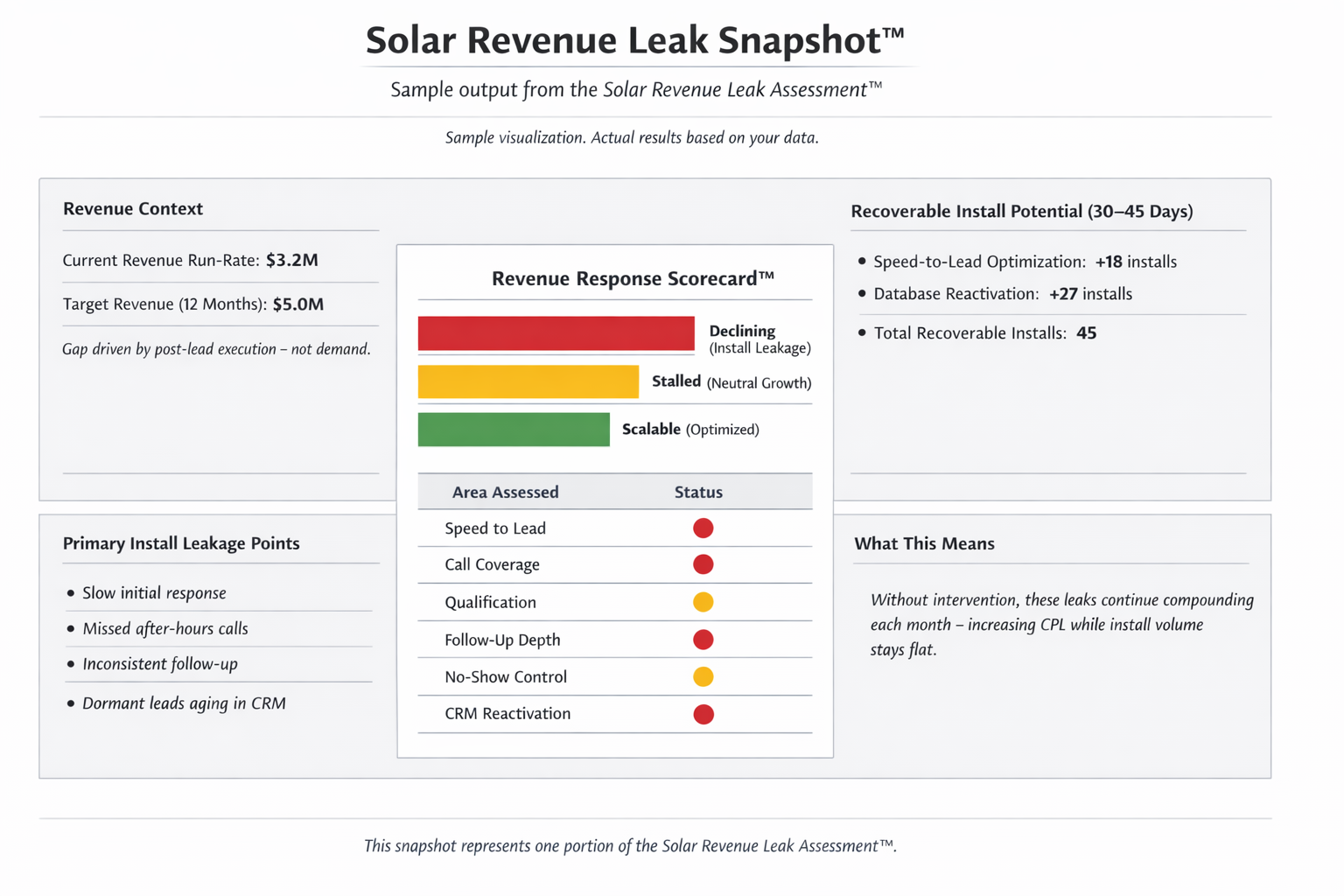Expand the Primary Install Leakage Points section

(181, 543)
